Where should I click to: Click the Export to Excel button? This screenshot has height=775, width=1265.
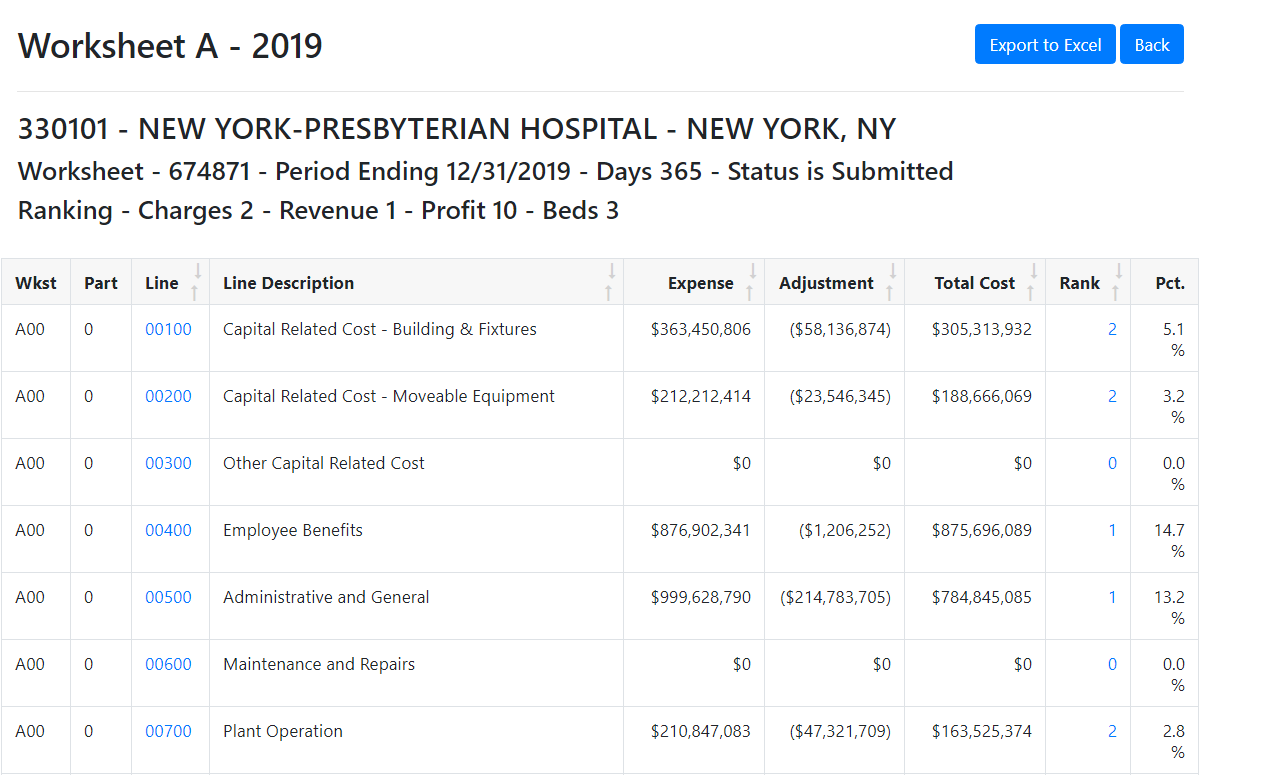(1045, 44)
